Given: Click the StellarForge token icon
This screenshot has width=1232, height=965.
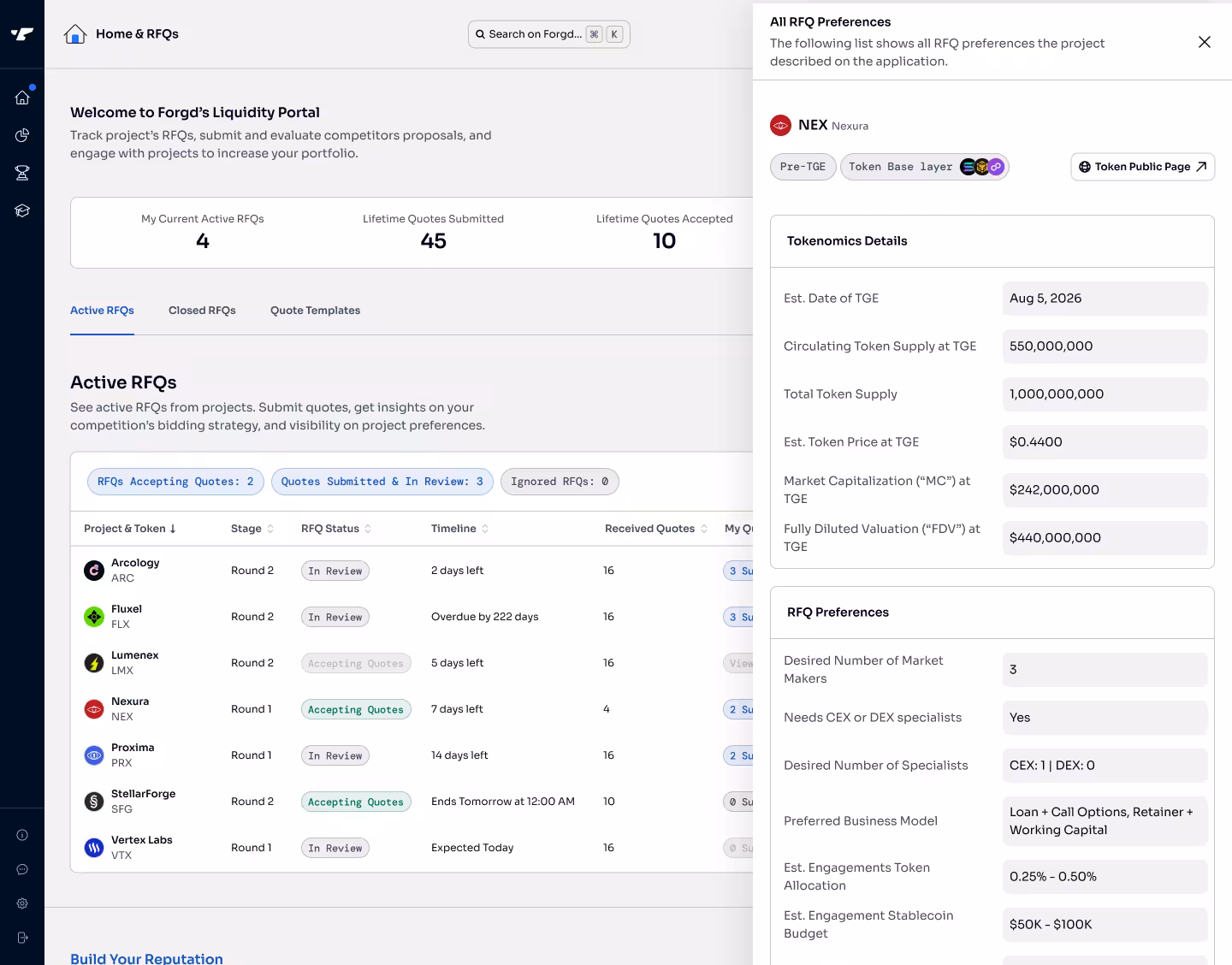Looking at the screenshot, I should tap(94, 802).
